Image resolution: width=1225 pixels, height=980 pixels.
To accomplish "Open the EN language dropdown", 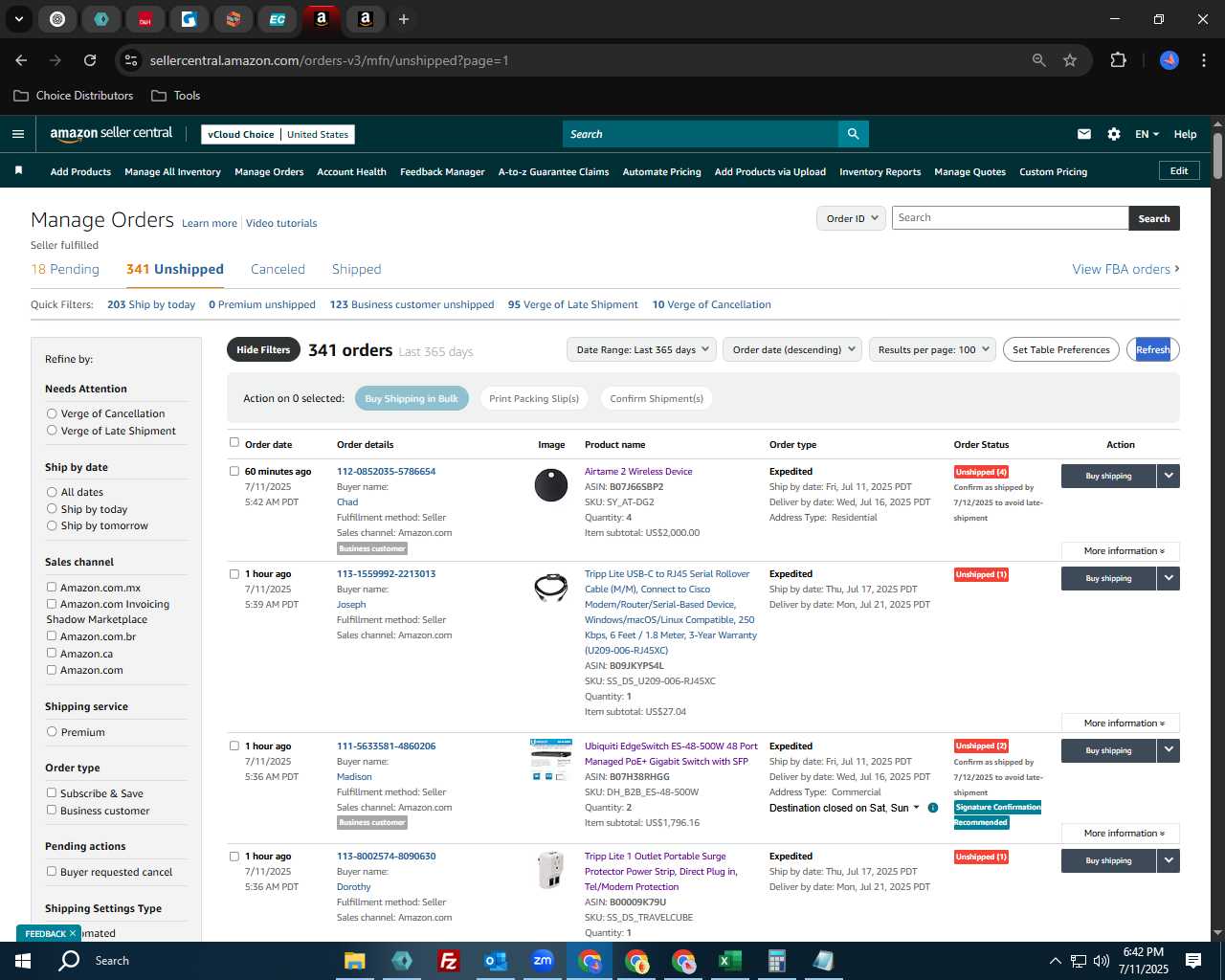I will pyautogui.click(x=1147, y=134).
